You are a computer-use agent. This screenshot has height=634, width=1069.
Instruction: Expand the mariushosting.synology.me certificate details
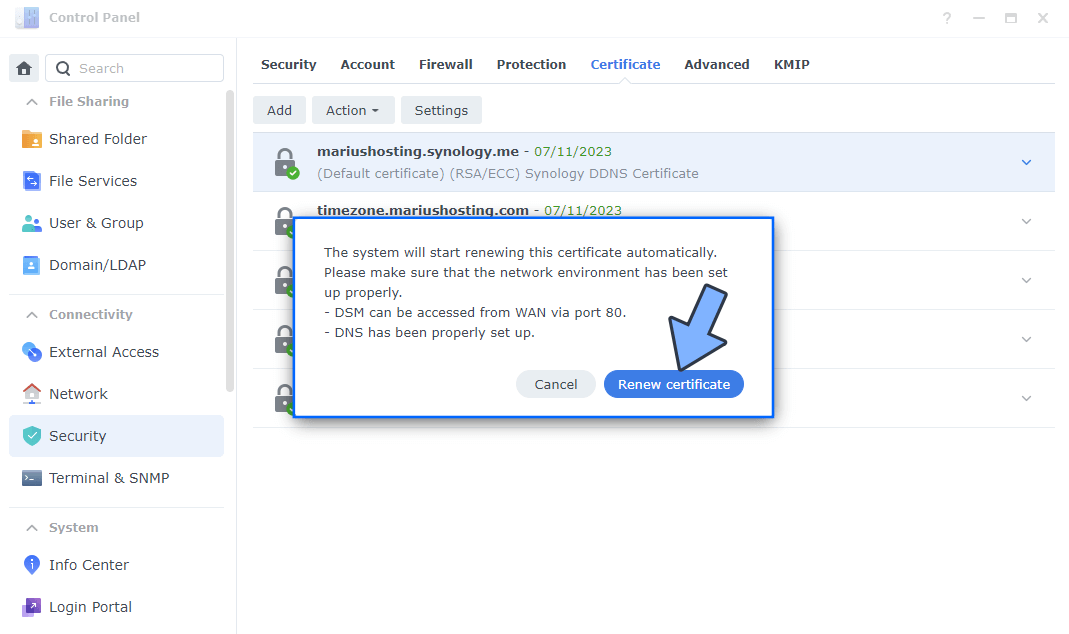(1026, 162)
